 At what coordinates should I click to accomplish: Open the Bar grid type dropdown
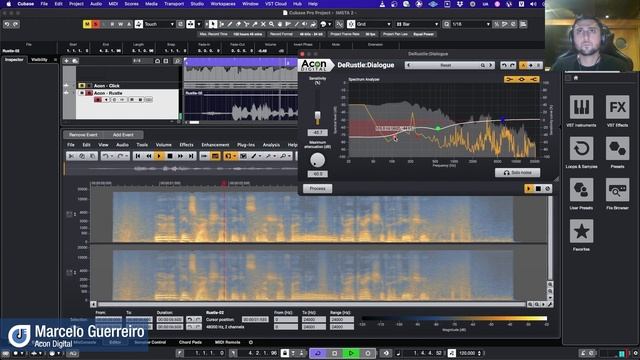[417, 24]
